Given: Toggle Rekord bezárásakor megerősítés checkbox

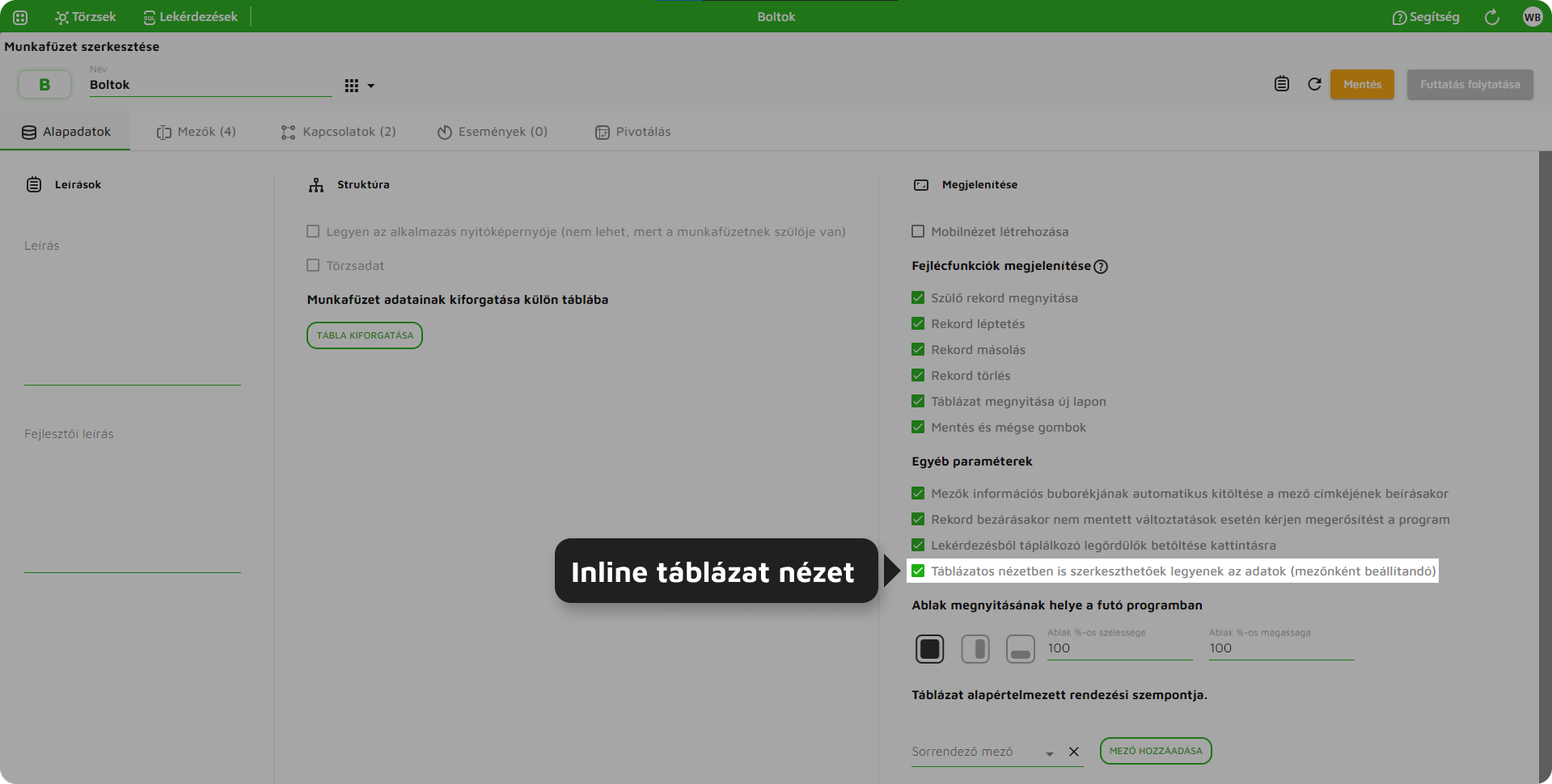Looking at the screenshot, I should (918, 519).
